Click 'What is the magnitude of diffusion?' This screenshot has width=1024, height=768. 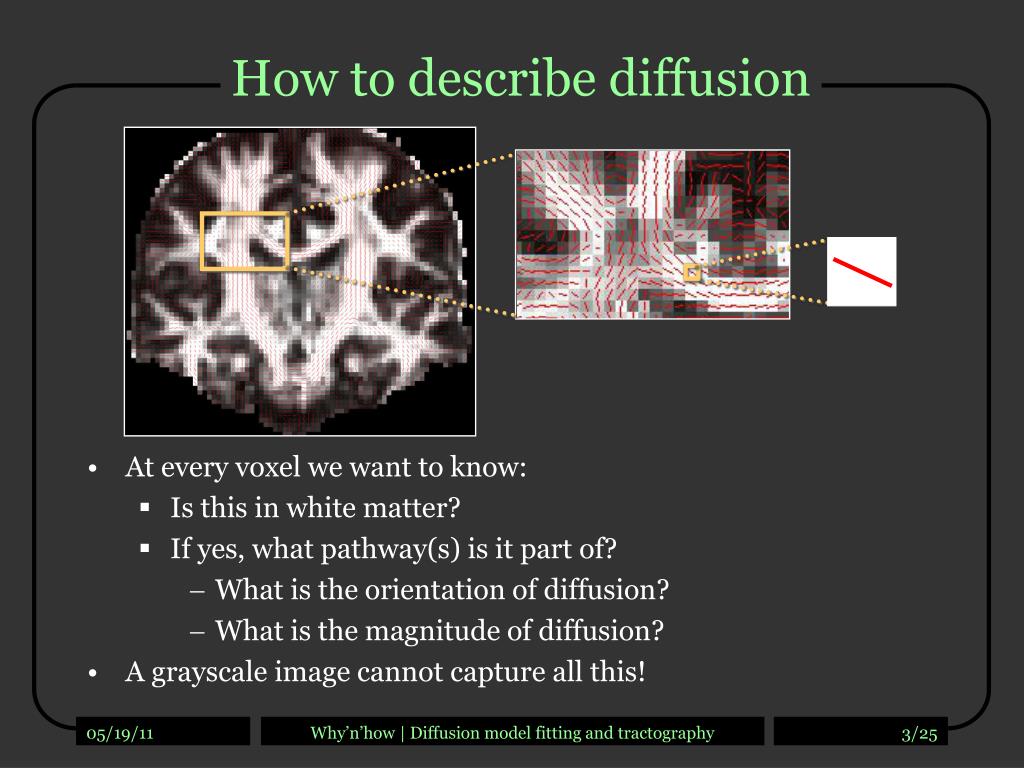tap(439, 631)
